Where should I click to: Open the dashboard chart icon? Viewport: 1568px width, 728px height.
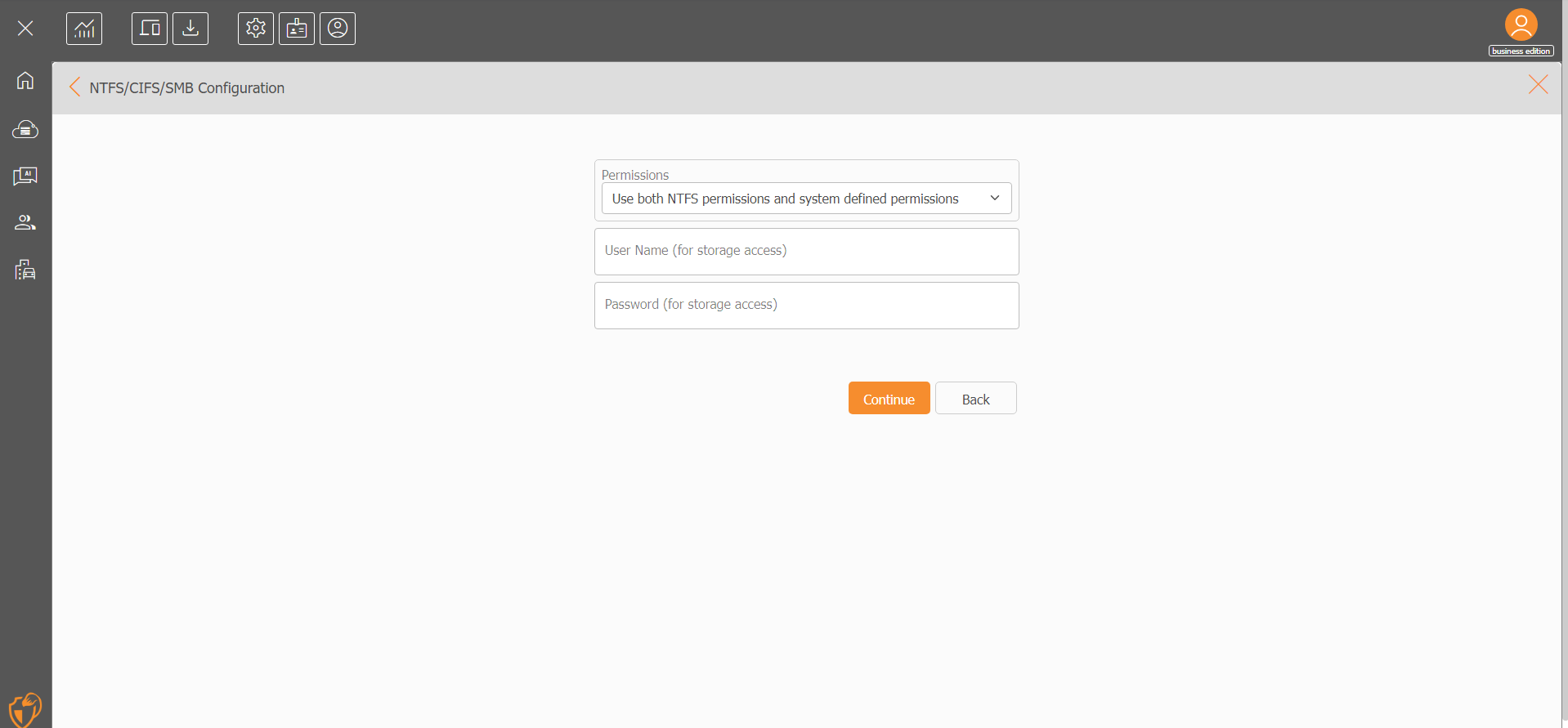coord(84,29)
